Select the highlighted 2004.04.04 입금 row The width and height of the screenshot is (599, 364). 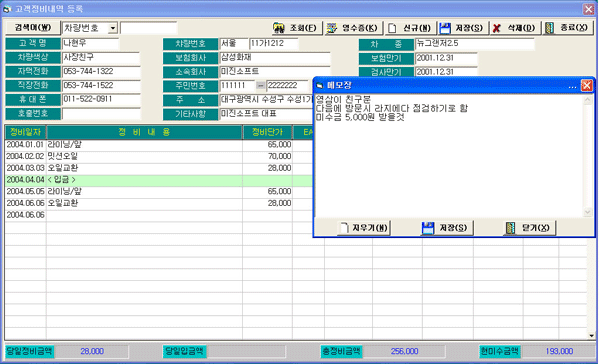pyautogui.click(x=159, y=180)
